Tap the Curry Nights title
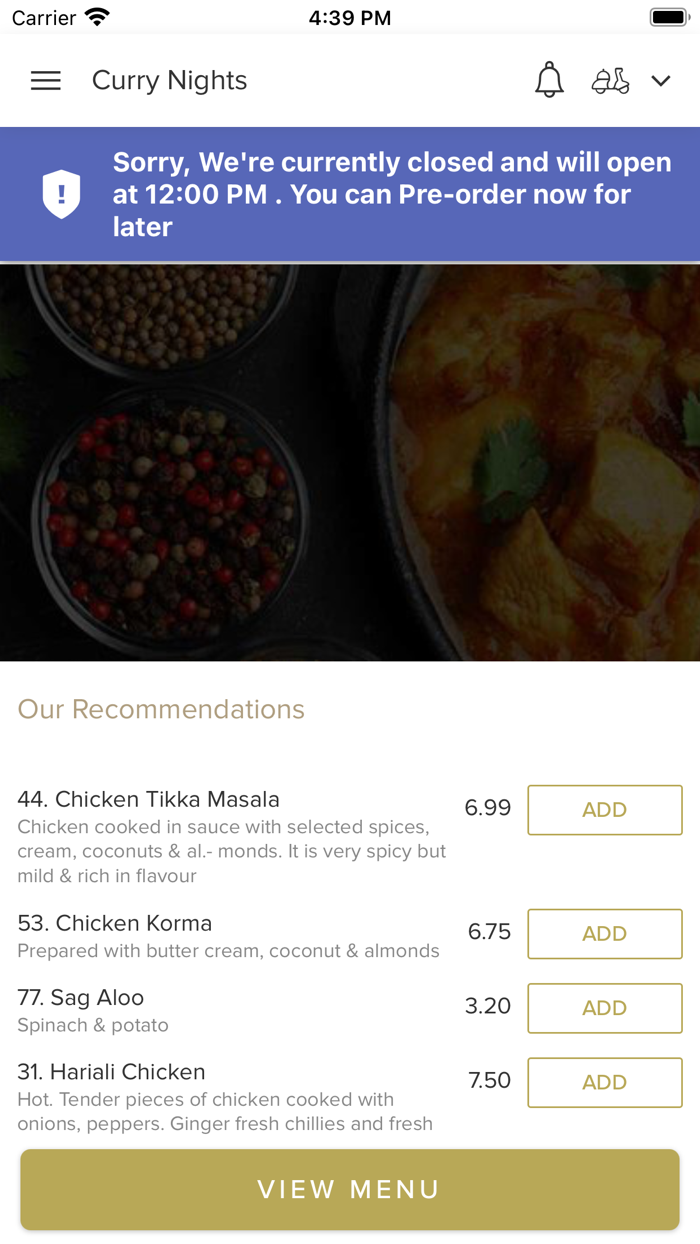 (170, 81)
